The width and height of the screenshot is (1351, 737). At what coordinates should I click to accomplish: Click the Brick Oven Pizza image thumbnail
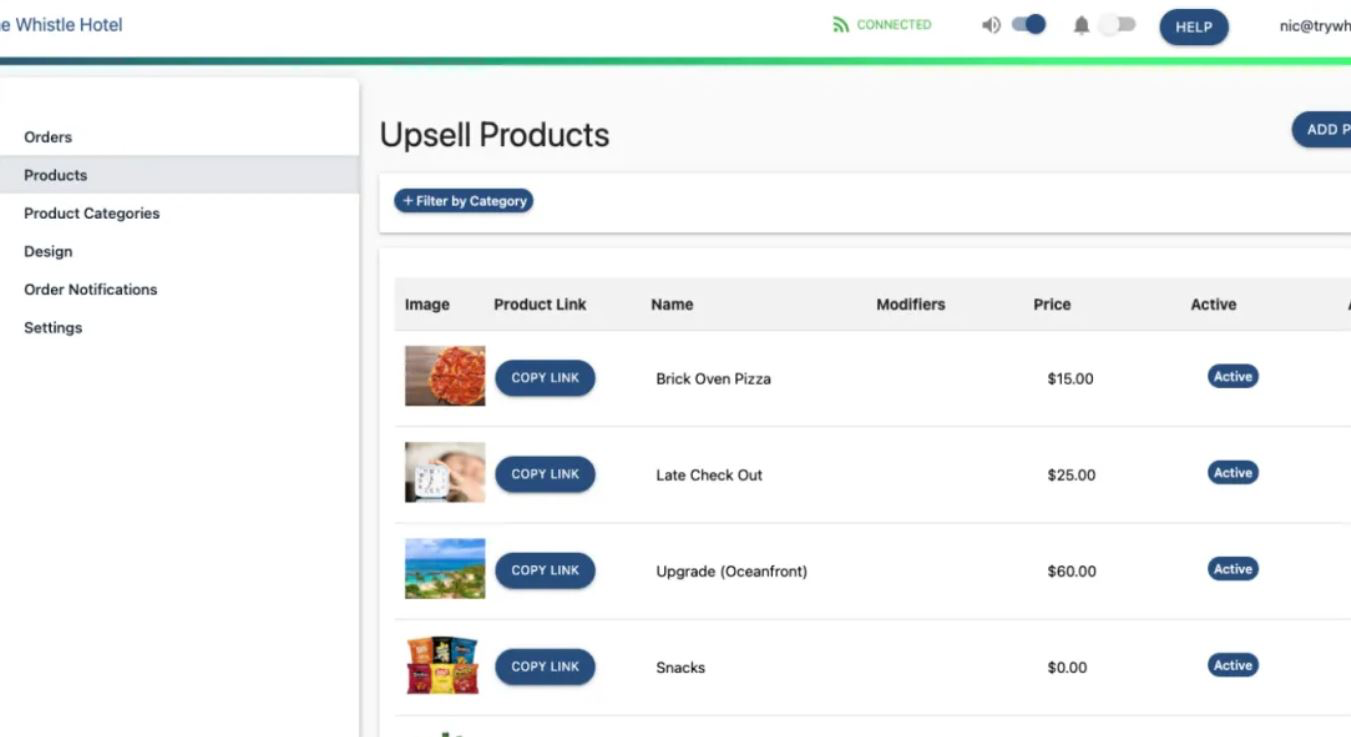coord(444,376)
